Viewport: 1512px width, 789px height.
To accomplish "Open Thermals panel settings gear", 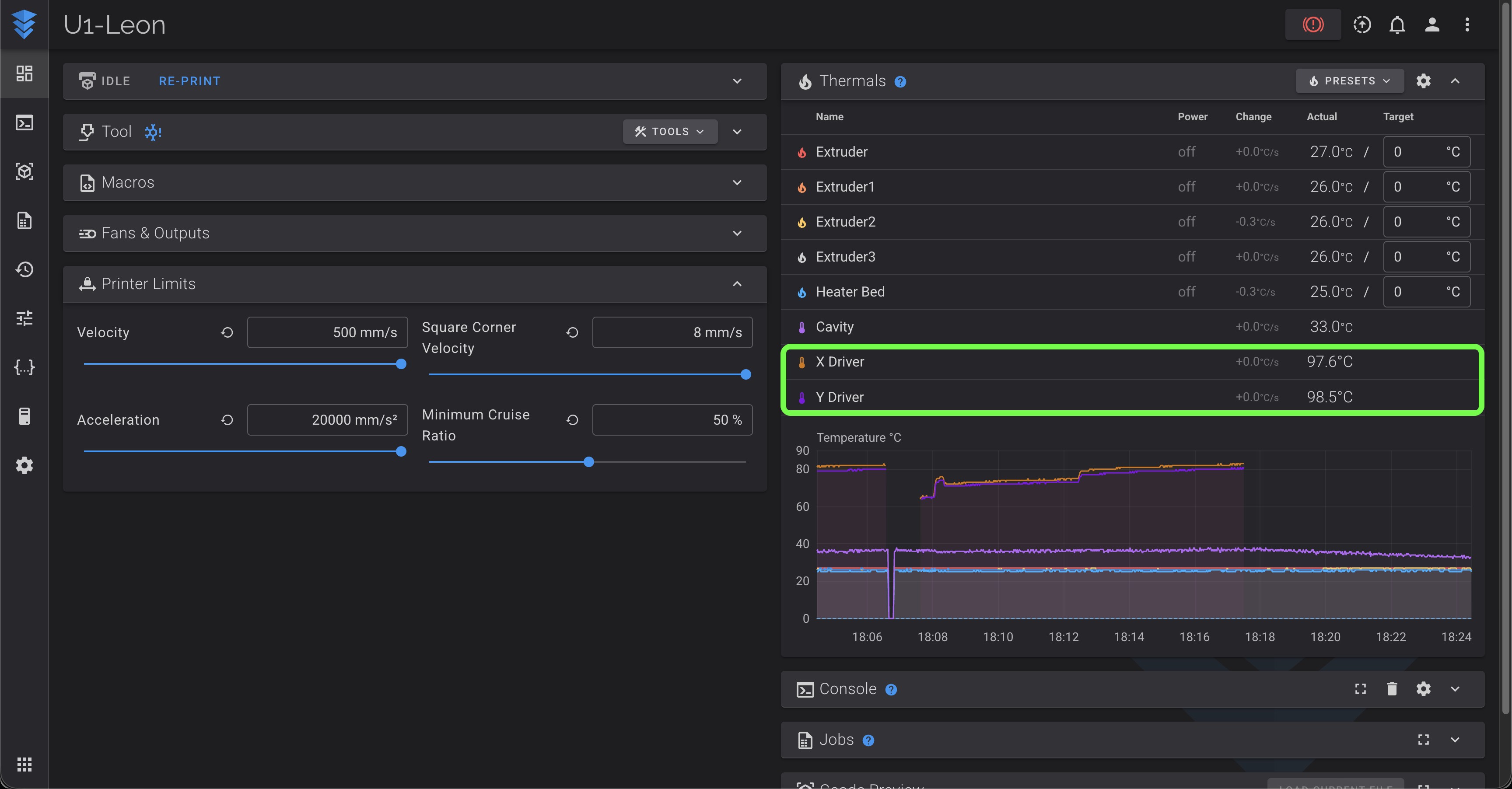I will 1423,81.
